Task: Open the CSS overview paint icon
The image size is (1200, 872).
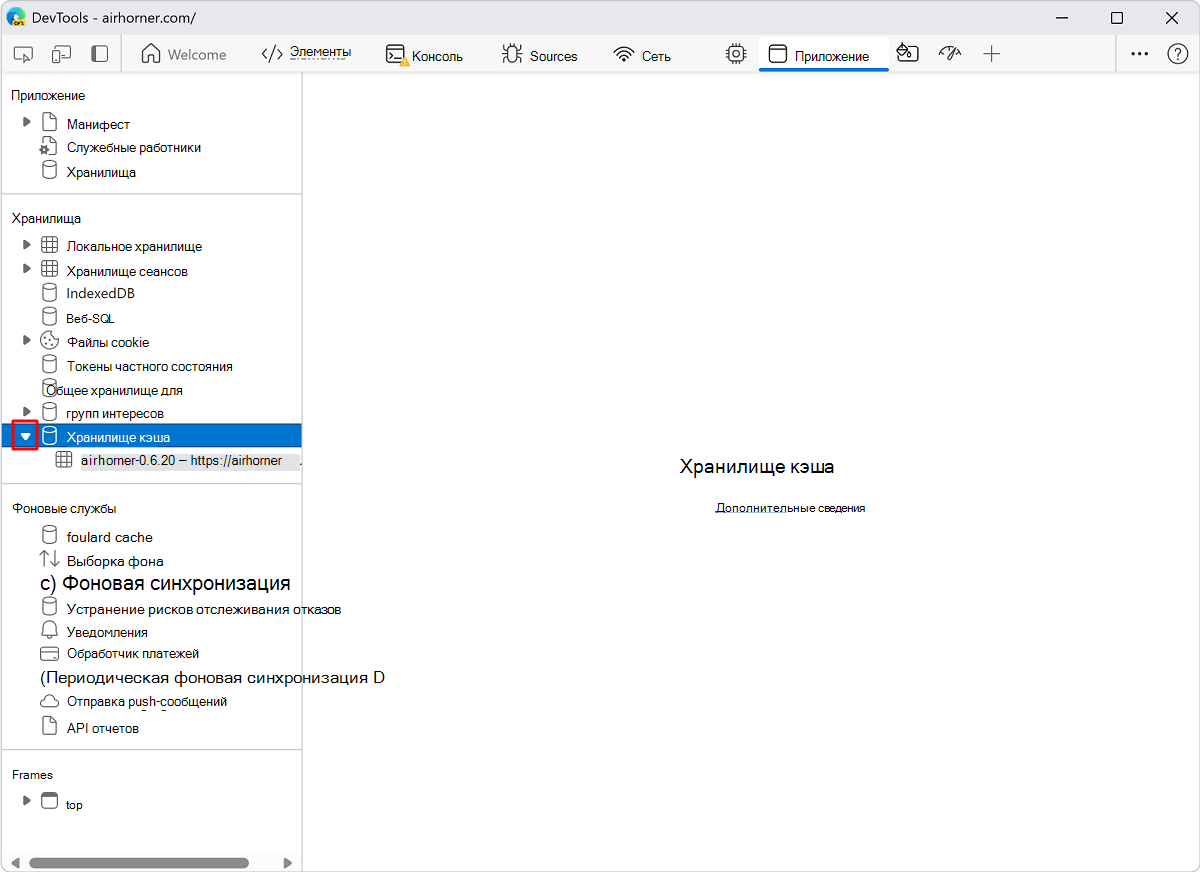Action: click(907, 53)
